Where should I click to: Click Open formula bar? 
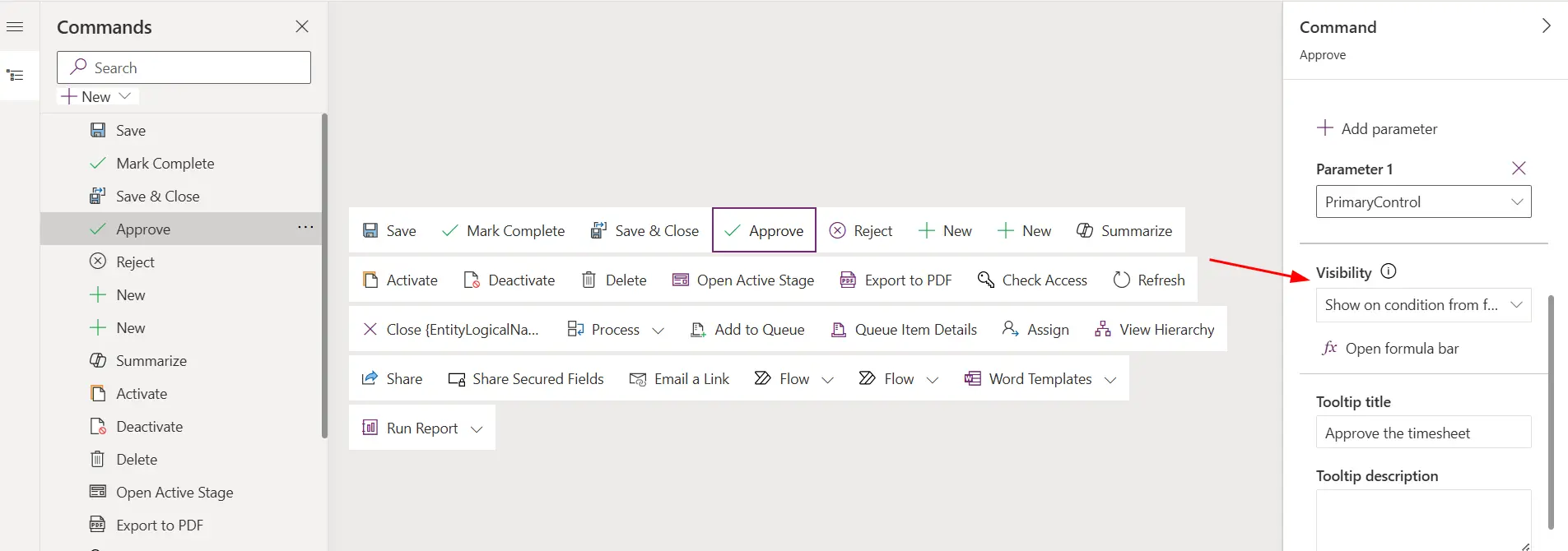1390,348
